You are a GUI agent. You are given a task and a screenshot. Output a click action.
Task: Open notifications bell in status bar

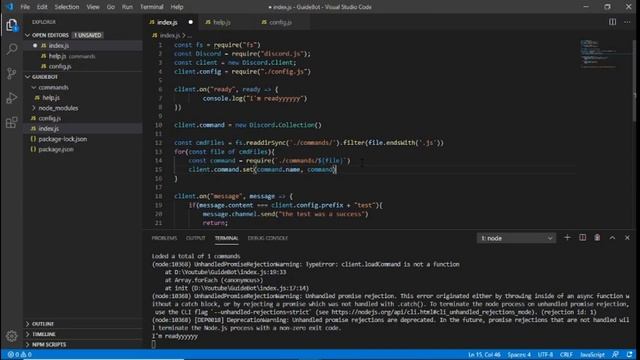[x=629, y=355]
